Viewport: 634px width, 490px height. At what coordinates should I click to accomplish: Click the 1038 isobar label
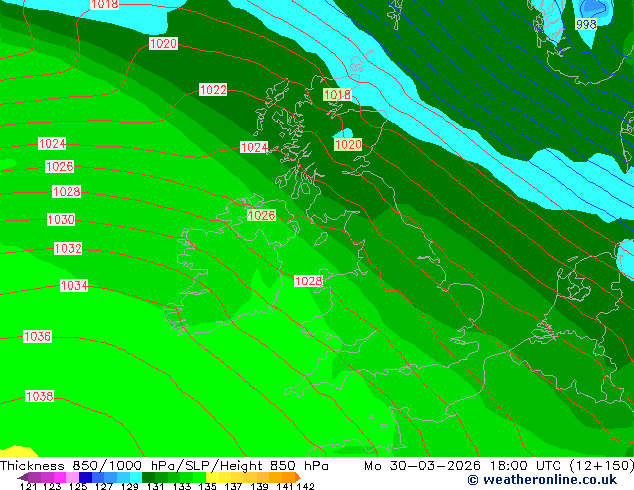pyautogui.click(x=39, y=396)
